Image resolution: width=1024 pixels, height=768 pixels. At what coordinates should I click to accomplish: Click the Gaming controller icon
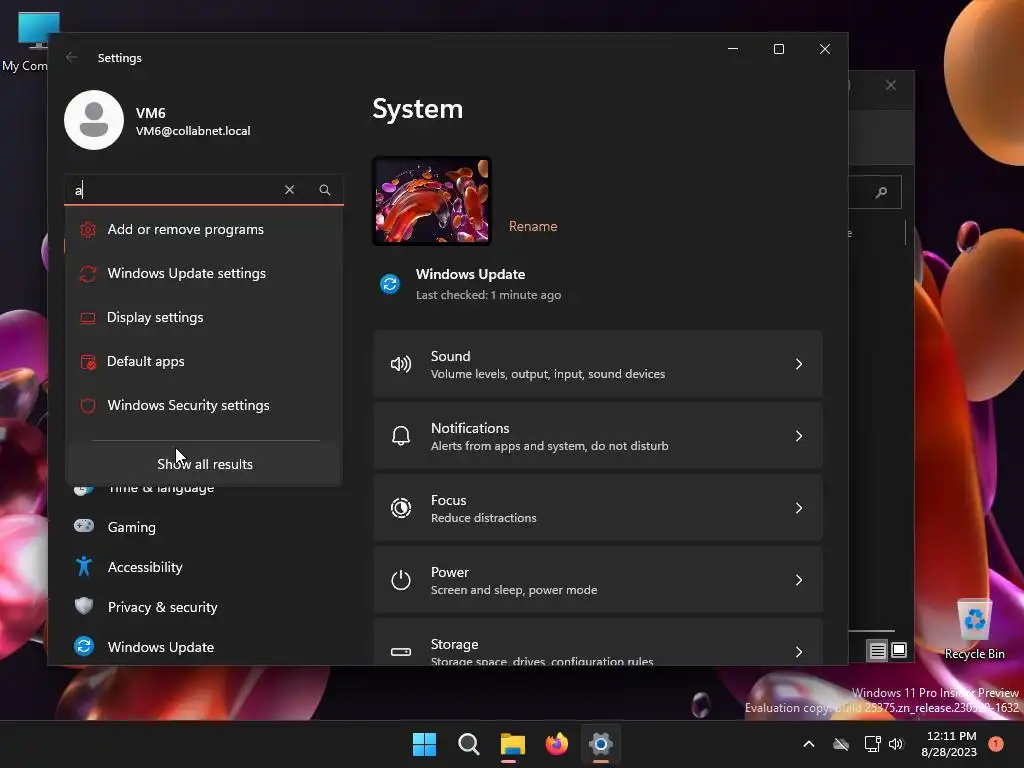tap(84, 526)
